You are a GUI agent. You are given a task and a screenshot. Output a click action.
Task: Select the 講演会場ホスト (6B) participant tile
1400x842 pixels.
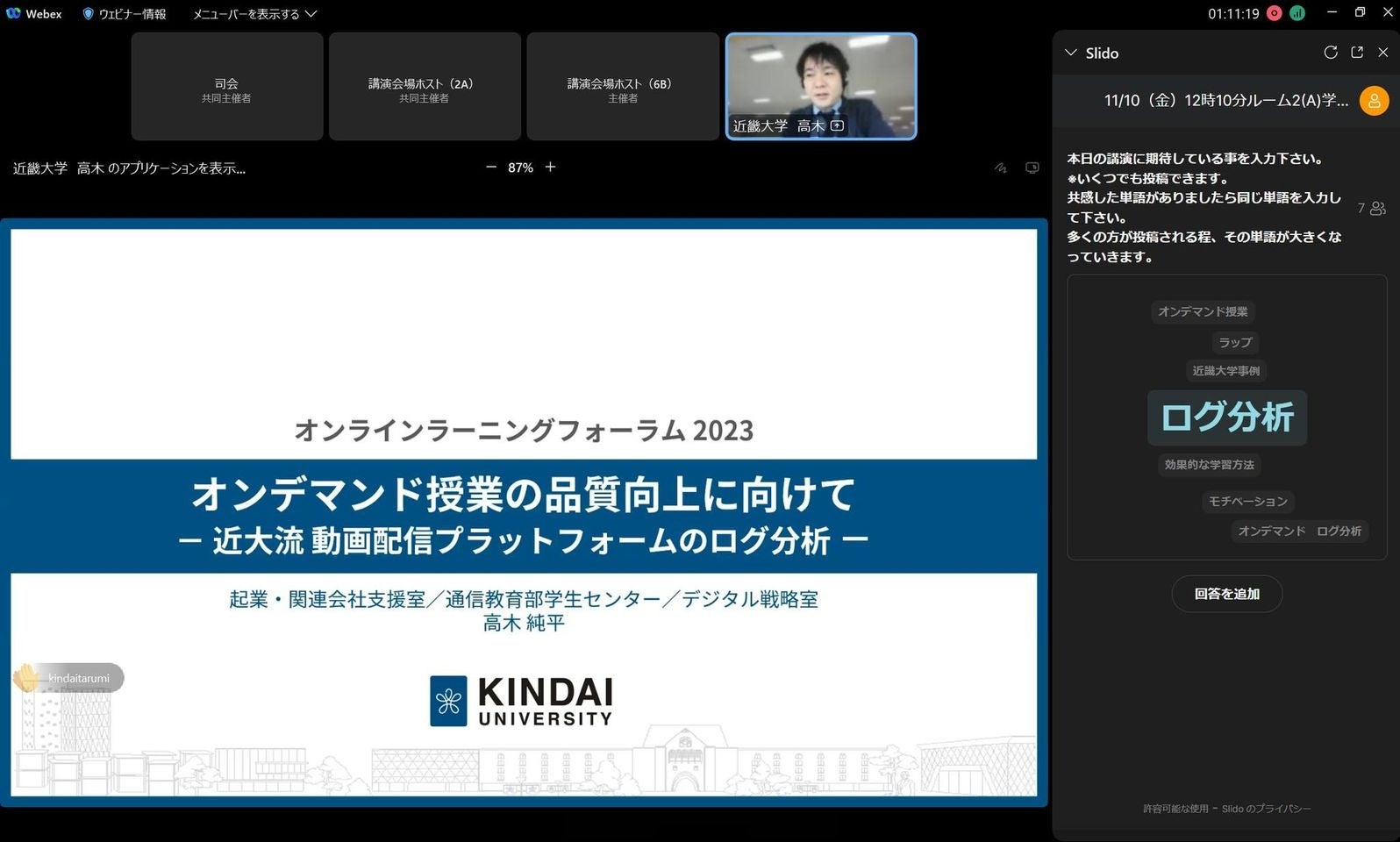tap(623, 87)
